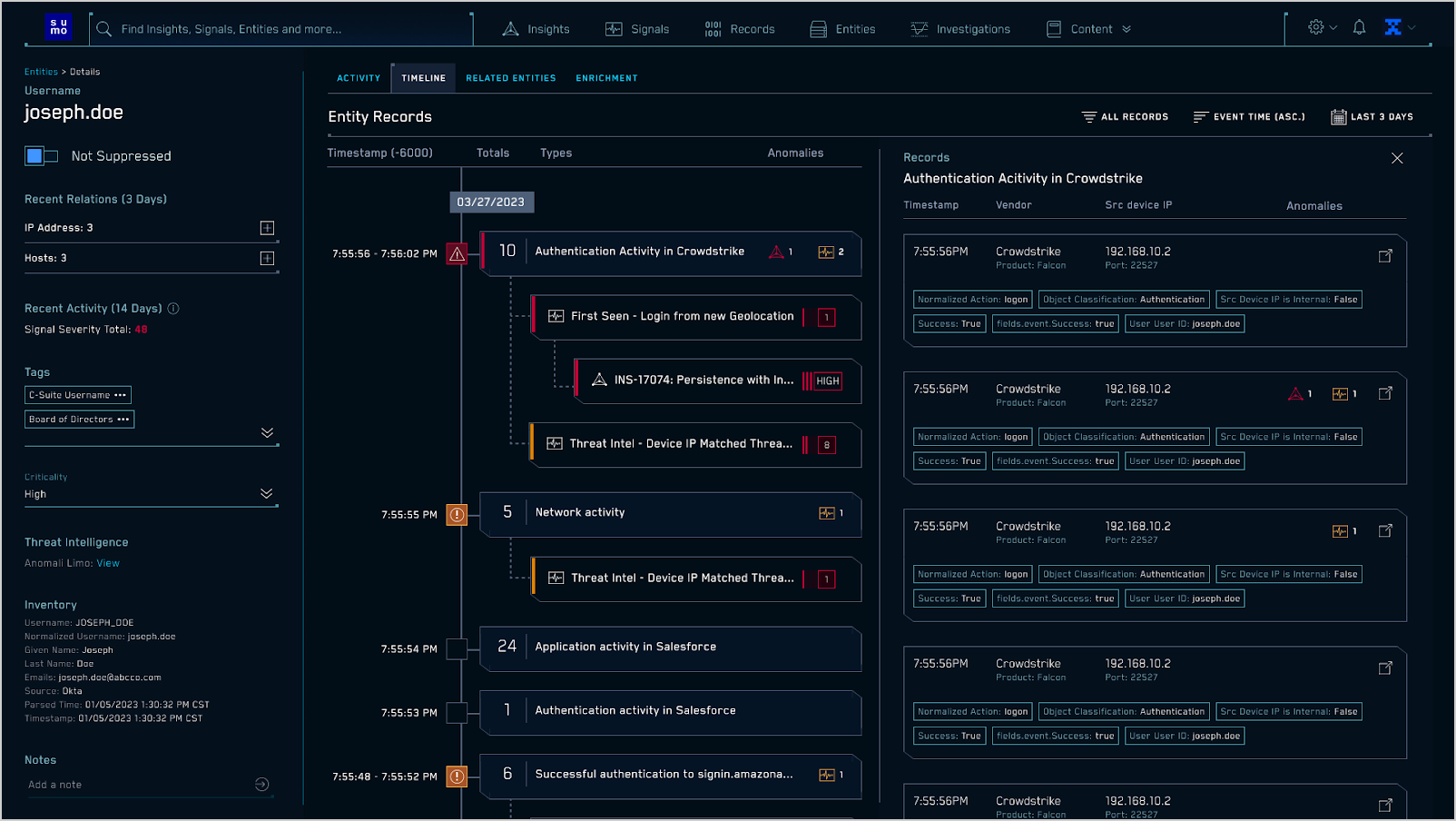1456x821 pixels.
Task: Open the Criticality High dropdown
Action: coord(266,494)
